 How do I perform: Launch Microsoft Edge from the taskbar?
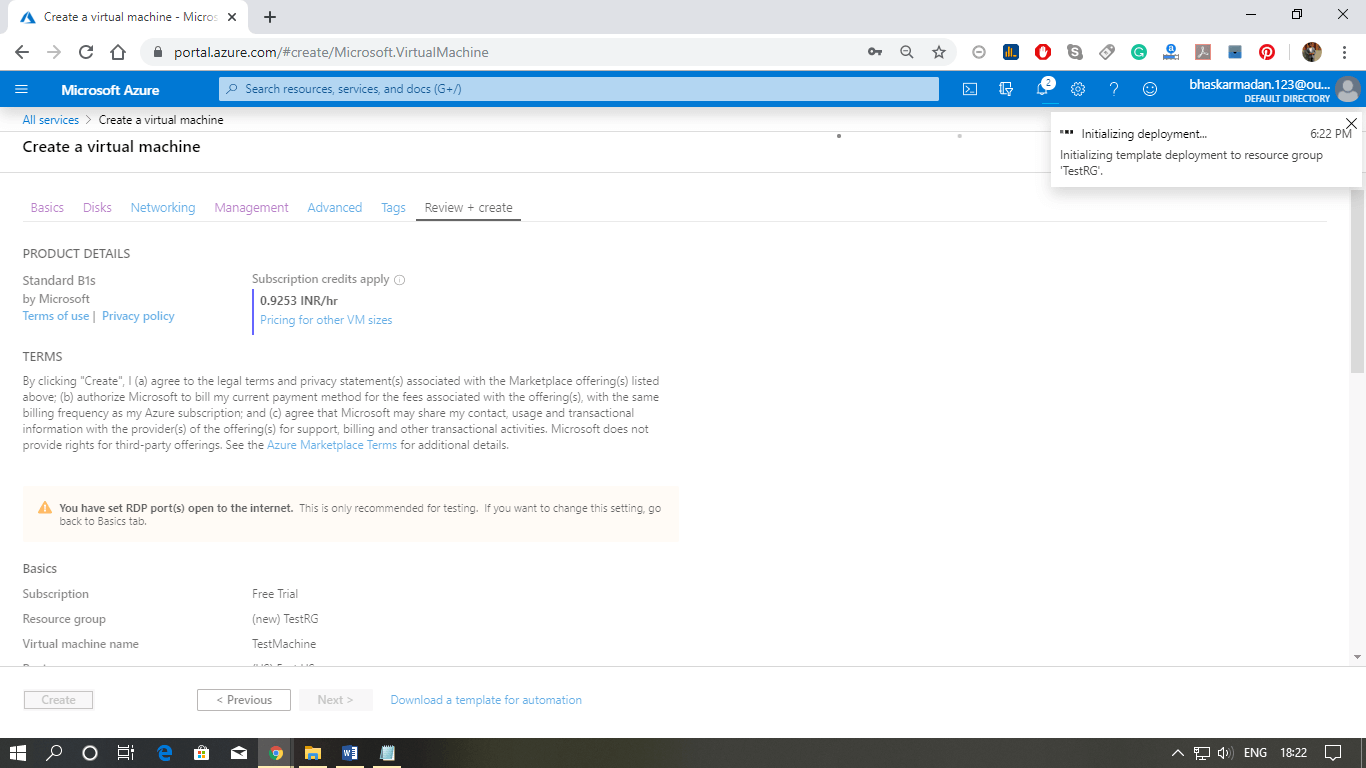(x=165, y=753)
